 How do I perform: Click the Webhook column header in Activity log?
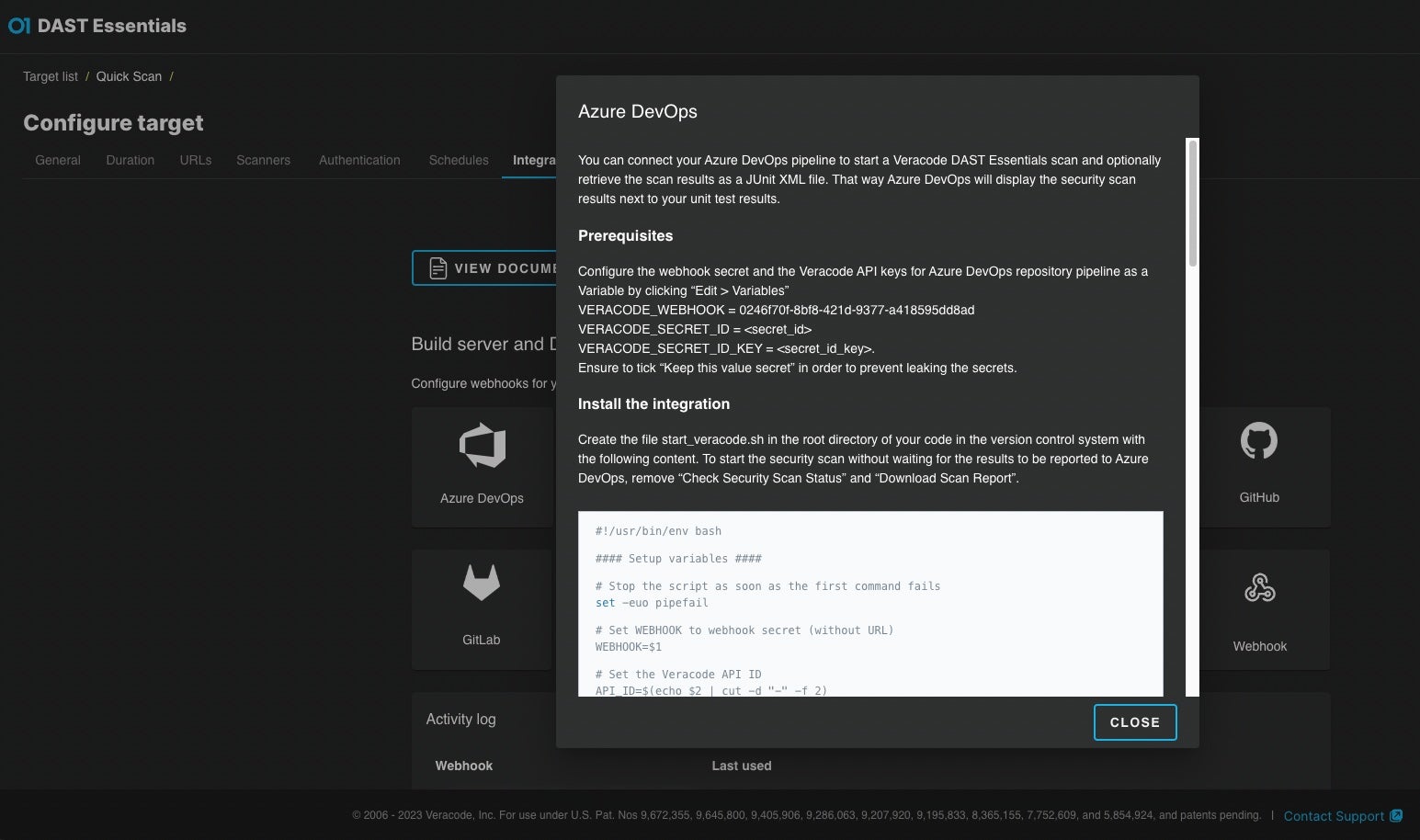pos(464,766)
